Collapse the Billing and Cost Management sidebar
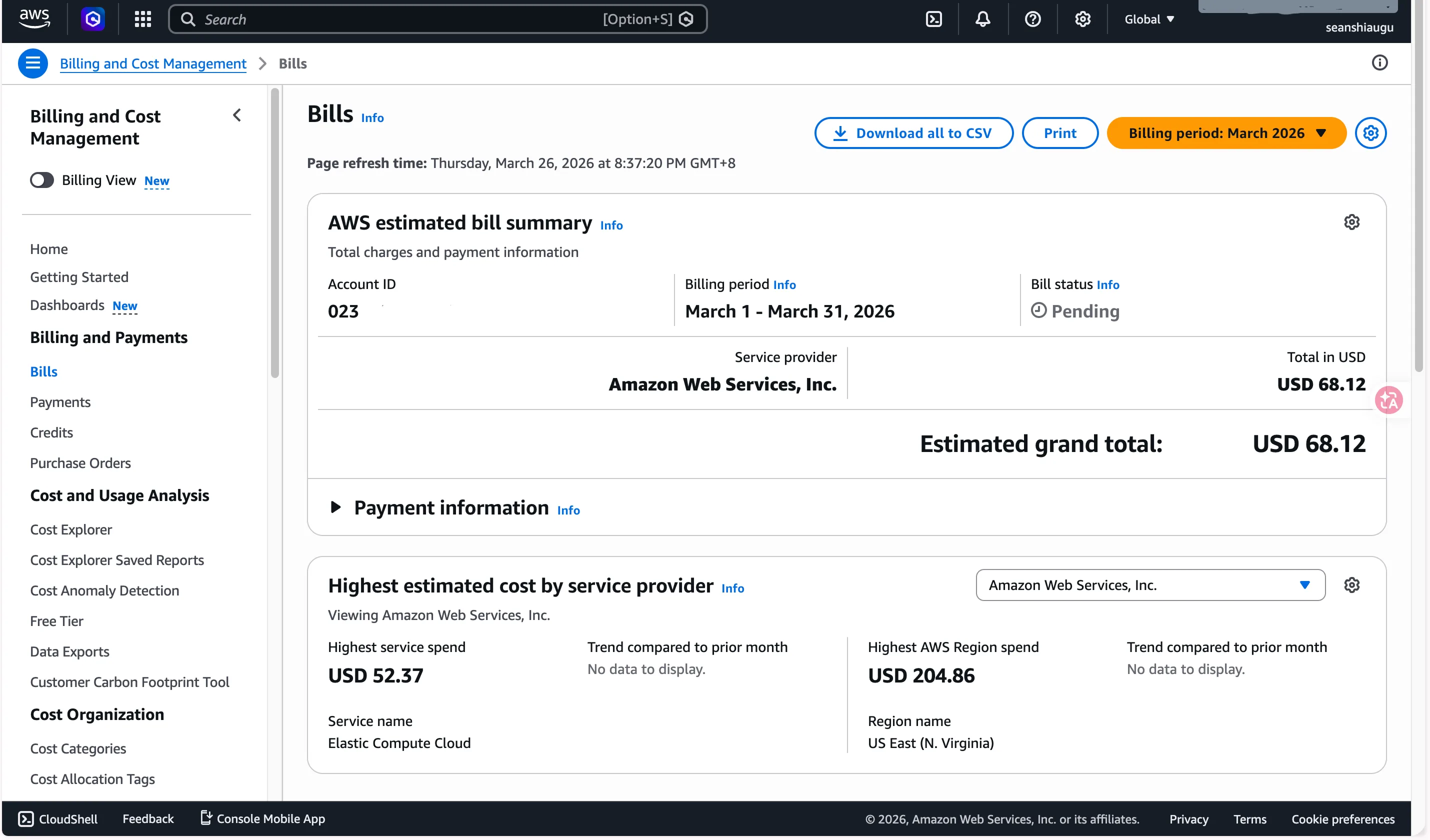The image size is (1430, 840). pos(237,115)
